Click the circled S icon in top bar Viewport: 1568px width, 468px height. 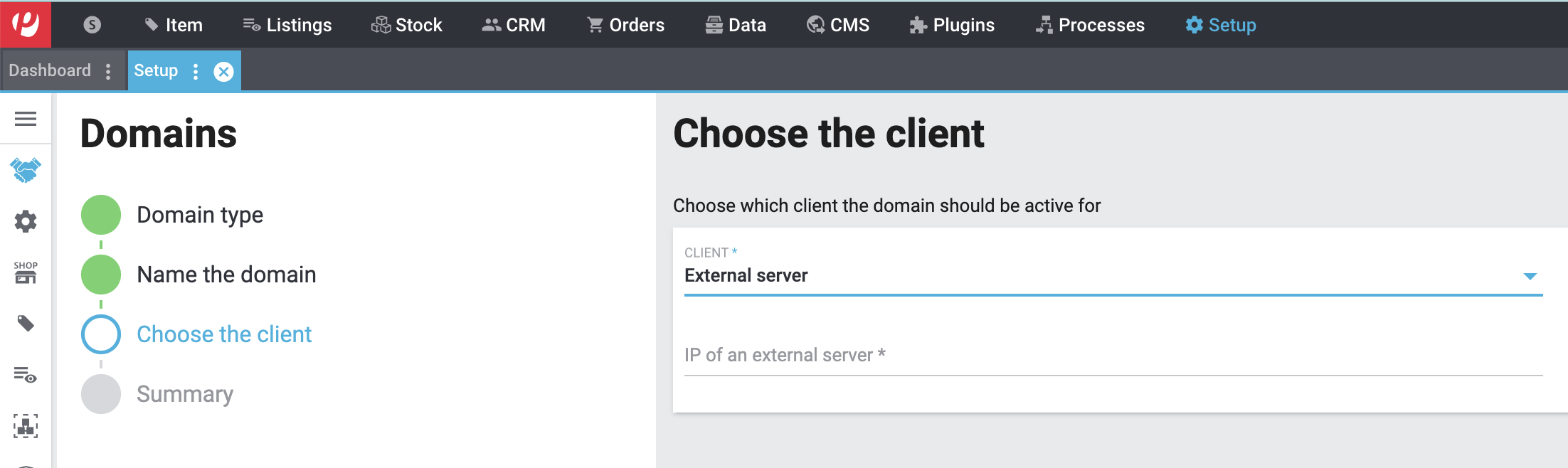[x=92, y=25]
